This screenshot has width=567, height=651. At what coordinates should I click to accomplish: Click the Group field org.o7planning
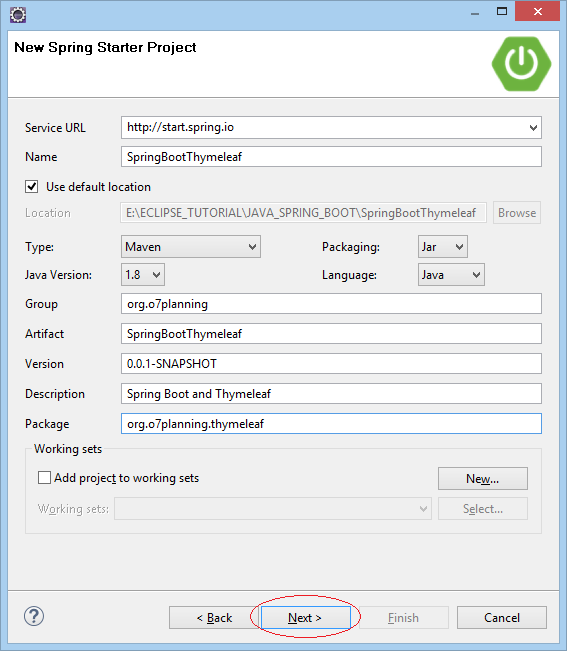tap(331, 303)
